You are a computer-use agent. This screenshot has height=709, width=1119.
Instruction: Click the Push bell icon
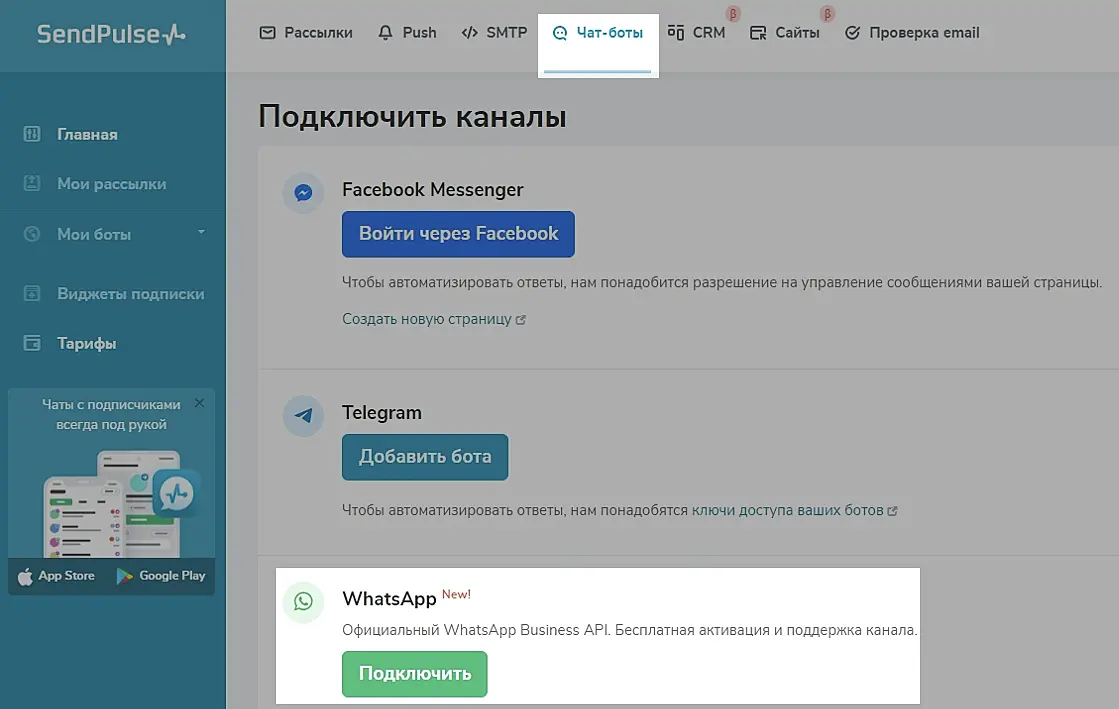386,33
